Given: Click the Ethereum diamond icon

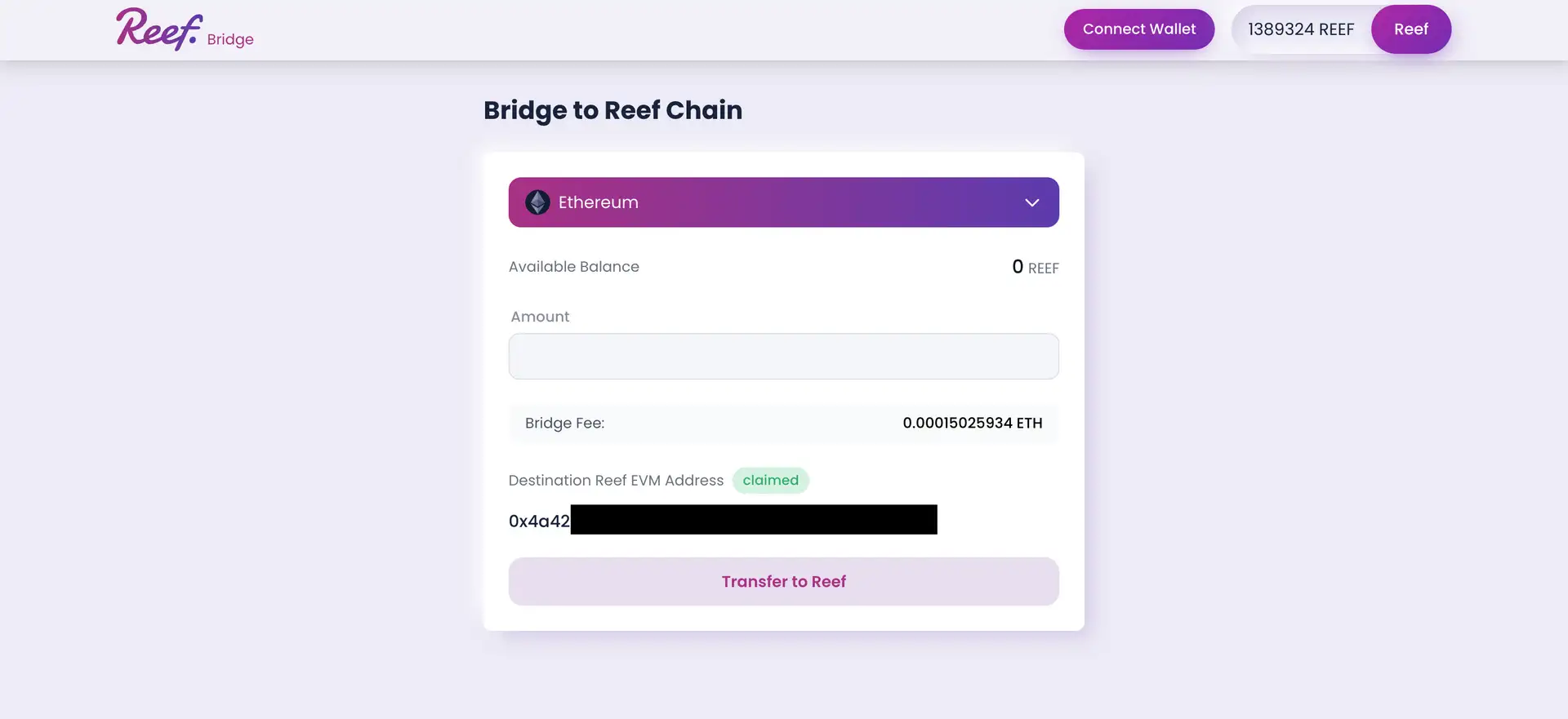Looking at the screenshot, I should point(537,202).
